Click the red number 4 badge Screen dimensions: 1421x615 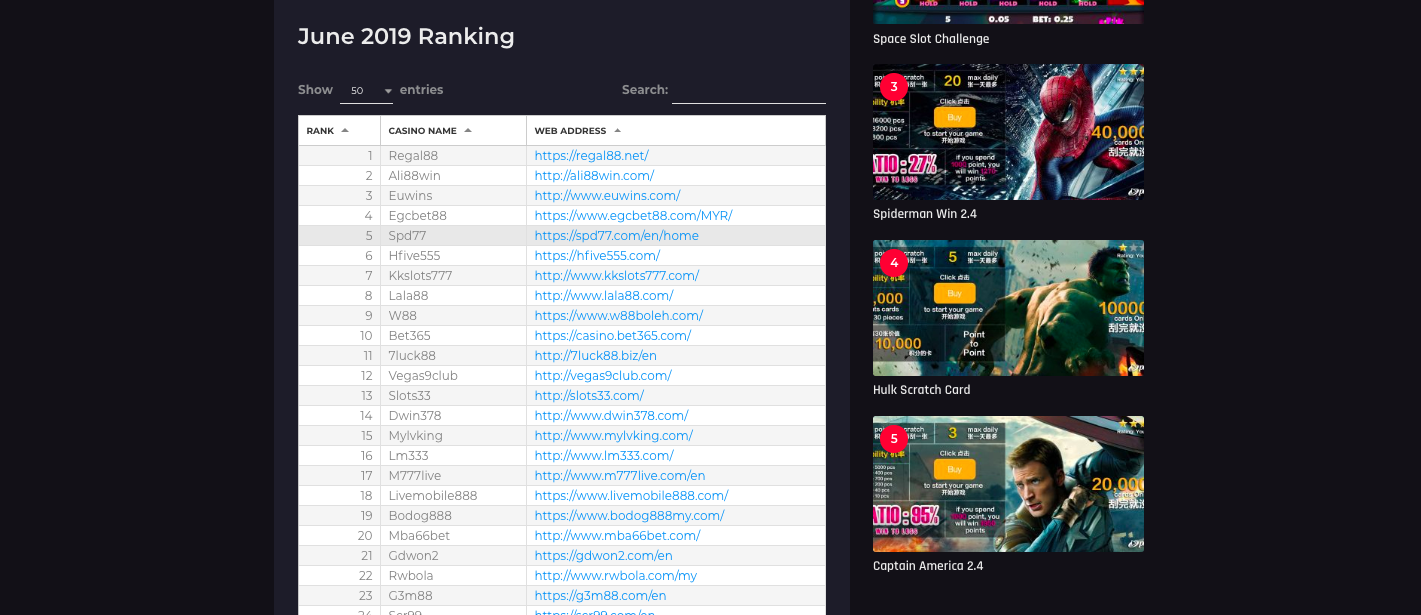(893, 262)
